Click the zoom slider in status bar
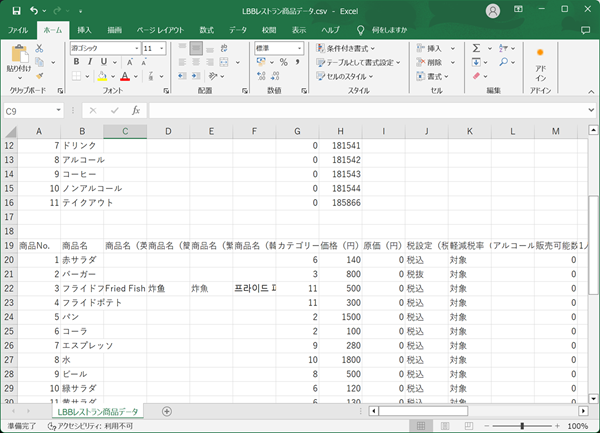This screenshot has height=433, width=600. [x=522, y=426]
